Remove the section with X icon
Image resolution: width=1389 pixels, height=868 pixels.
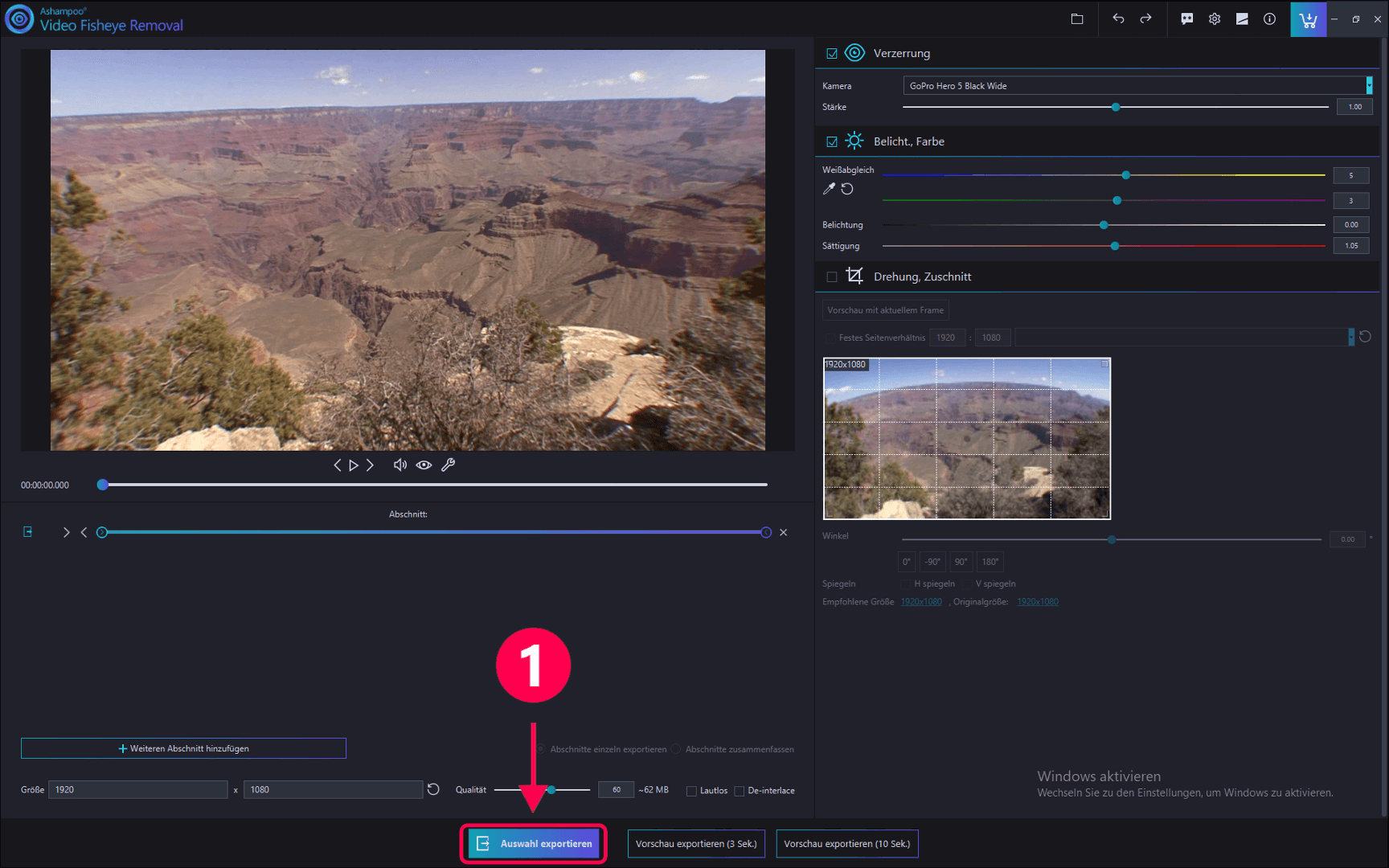point(783,532)
